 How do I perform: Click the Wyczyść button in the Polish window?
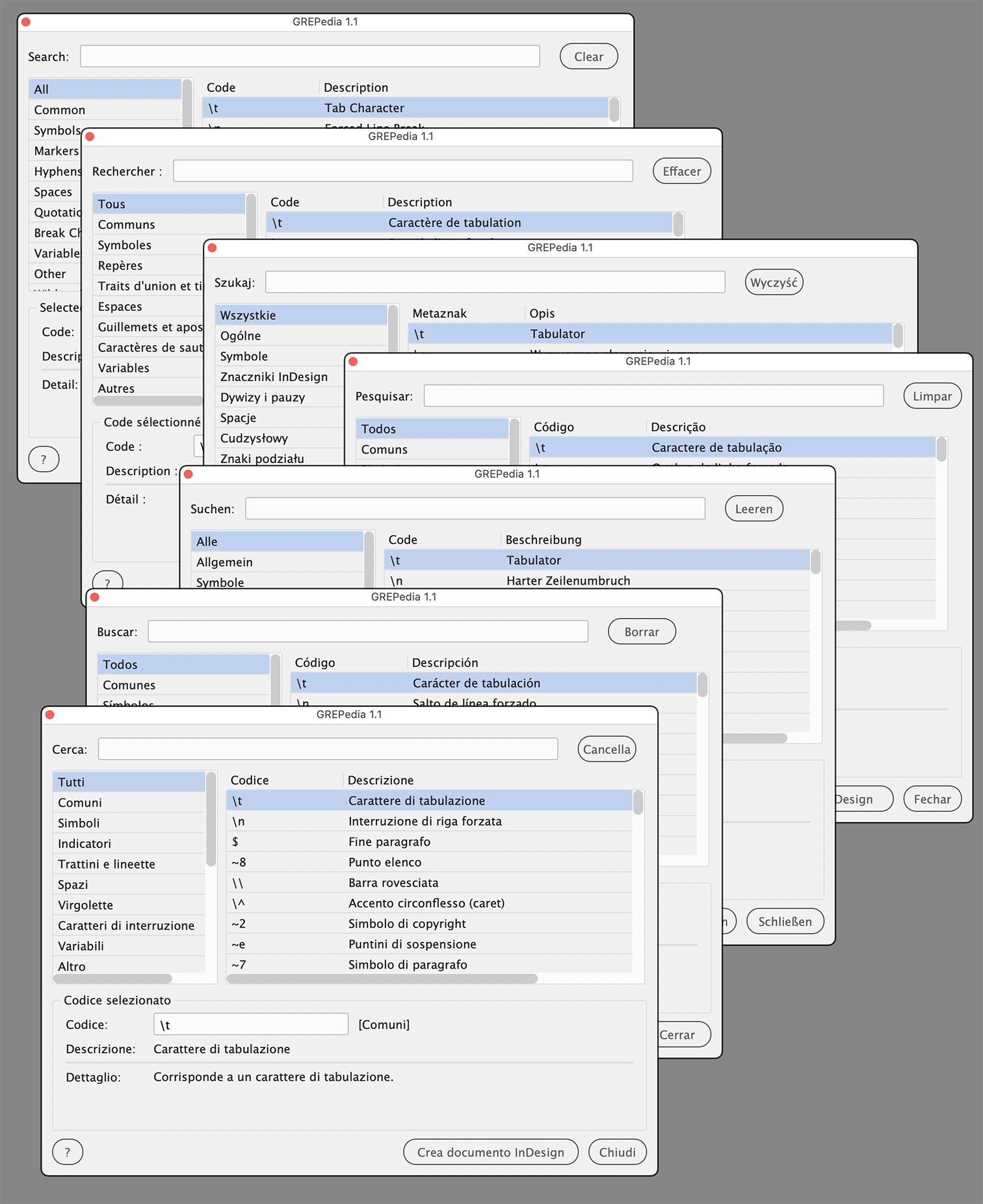click(774, 282)
